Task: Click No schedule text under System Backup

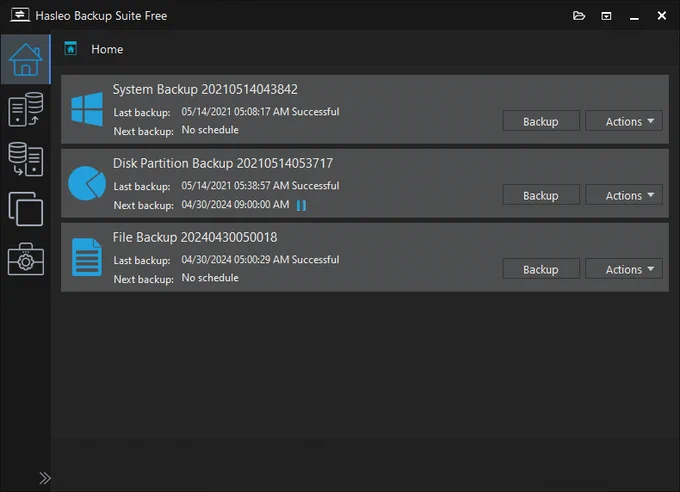Action: pos(210,130)
